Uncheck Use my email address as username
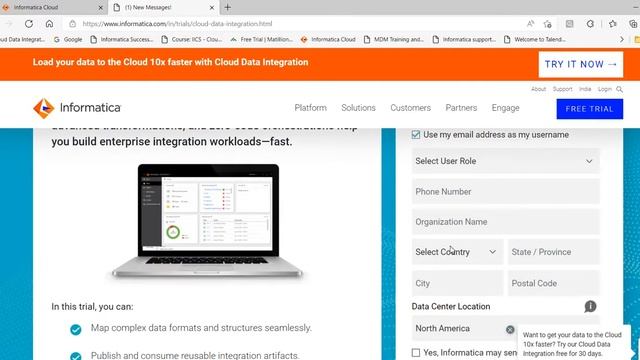Viewport: 640px width, 360px height. (x=416, y=135)
